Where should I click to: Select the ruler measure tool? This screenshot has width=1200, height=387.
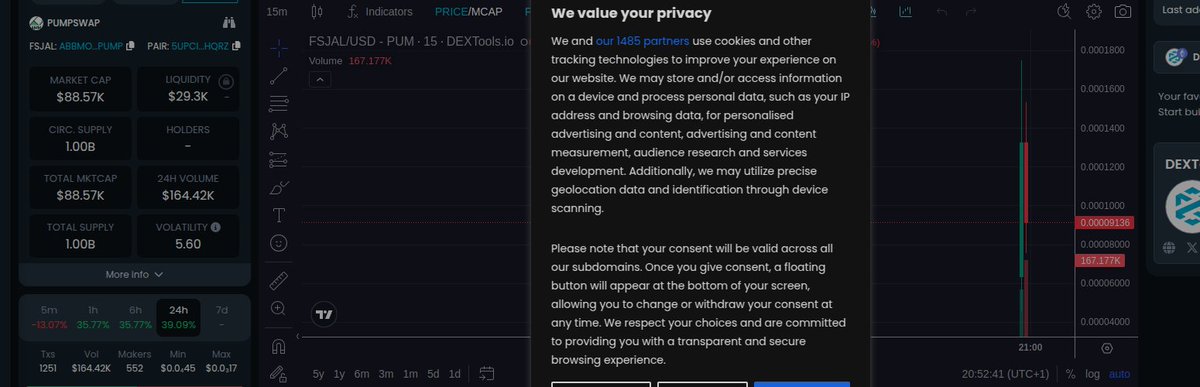coord(279,280)
